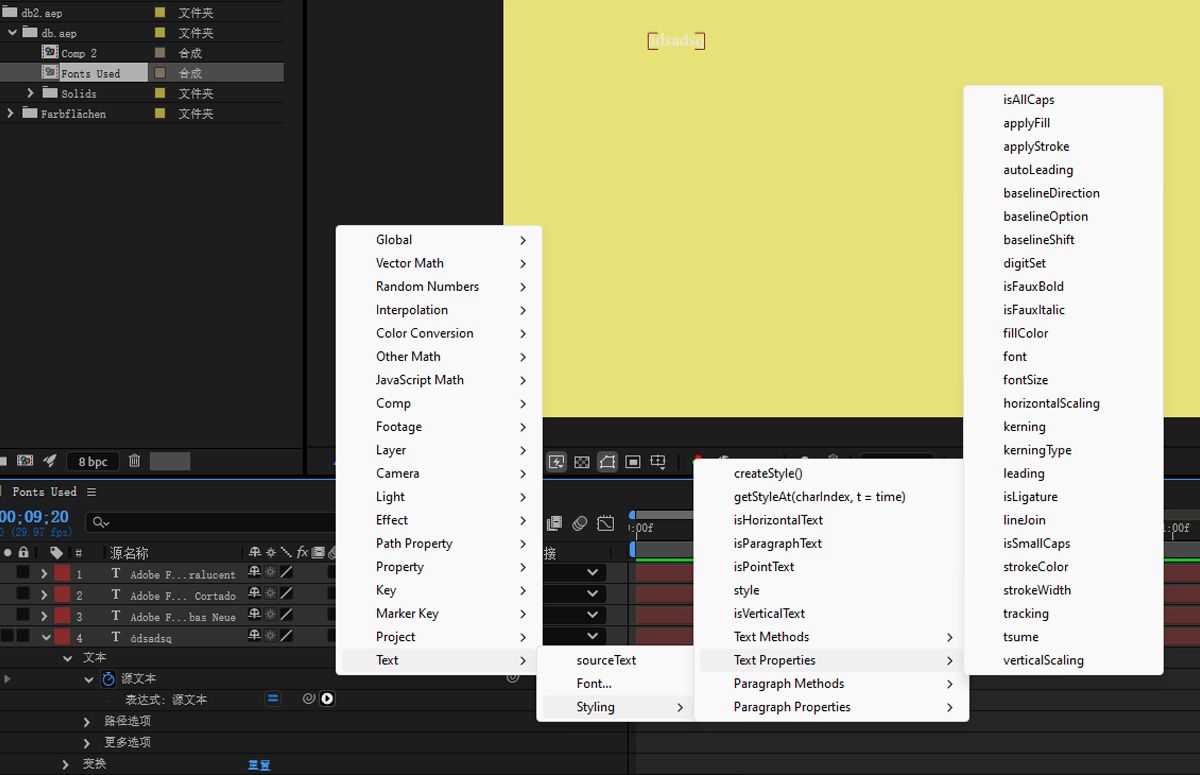
Task: Click grid and guide options icon
Action: (658, 462)
